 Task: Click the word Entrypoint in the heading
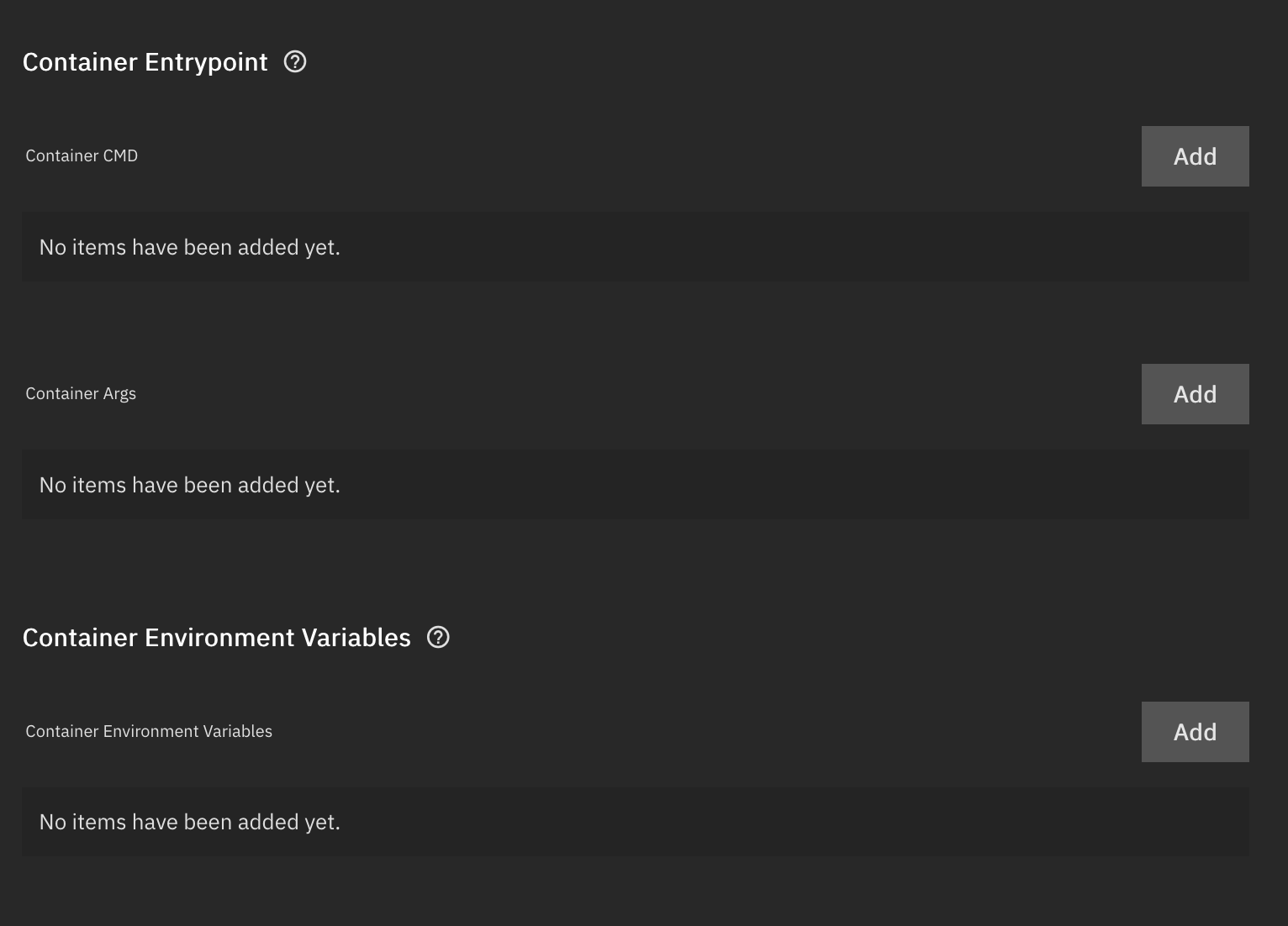206,62
